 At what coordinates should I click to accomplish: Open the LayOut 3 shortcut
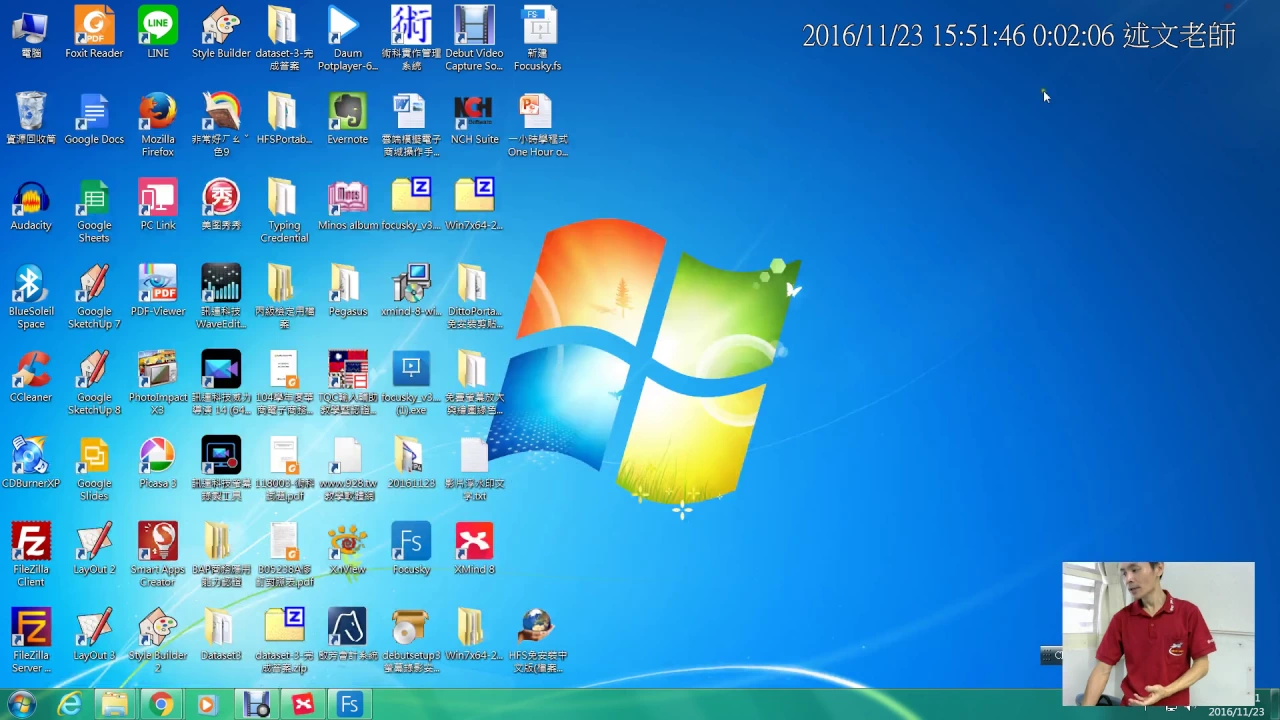94,634
